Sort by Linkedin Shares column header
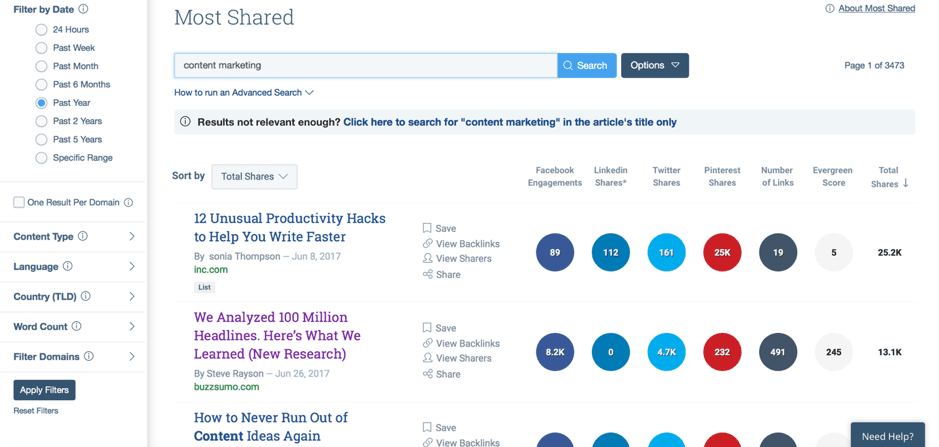This screenshot has height=447, width=939. pos(610,177)
